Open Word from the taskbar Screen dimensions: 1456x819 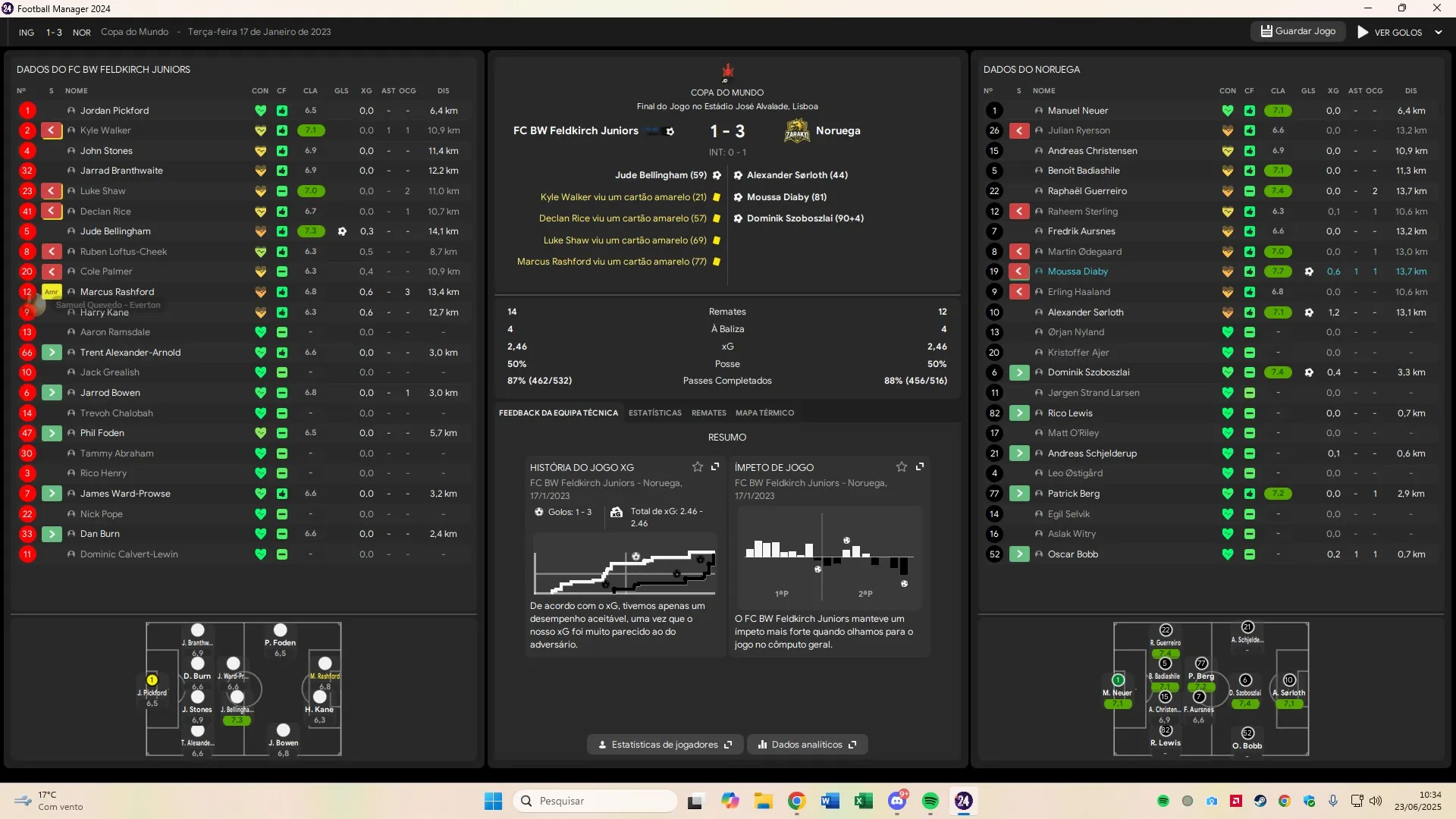tap(829, 801)
